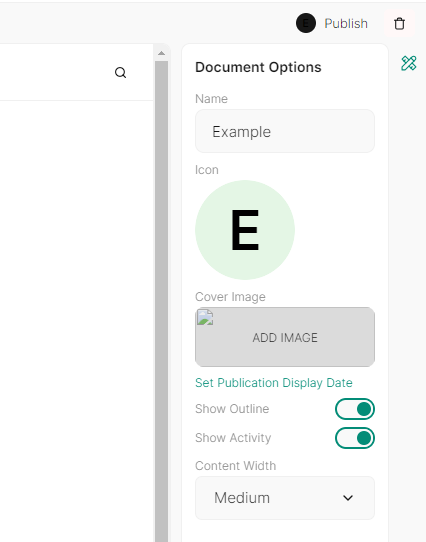Click the Document Options heading
This screenshot has width=426, height=542.
point(258,67)
